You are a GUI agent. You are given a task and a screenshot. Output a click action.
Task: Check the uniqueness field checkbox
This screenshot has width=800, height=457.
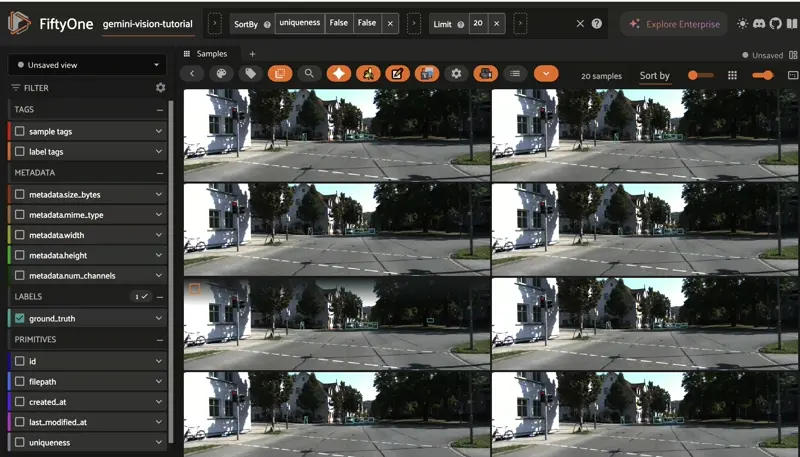[x=20, y=442]
